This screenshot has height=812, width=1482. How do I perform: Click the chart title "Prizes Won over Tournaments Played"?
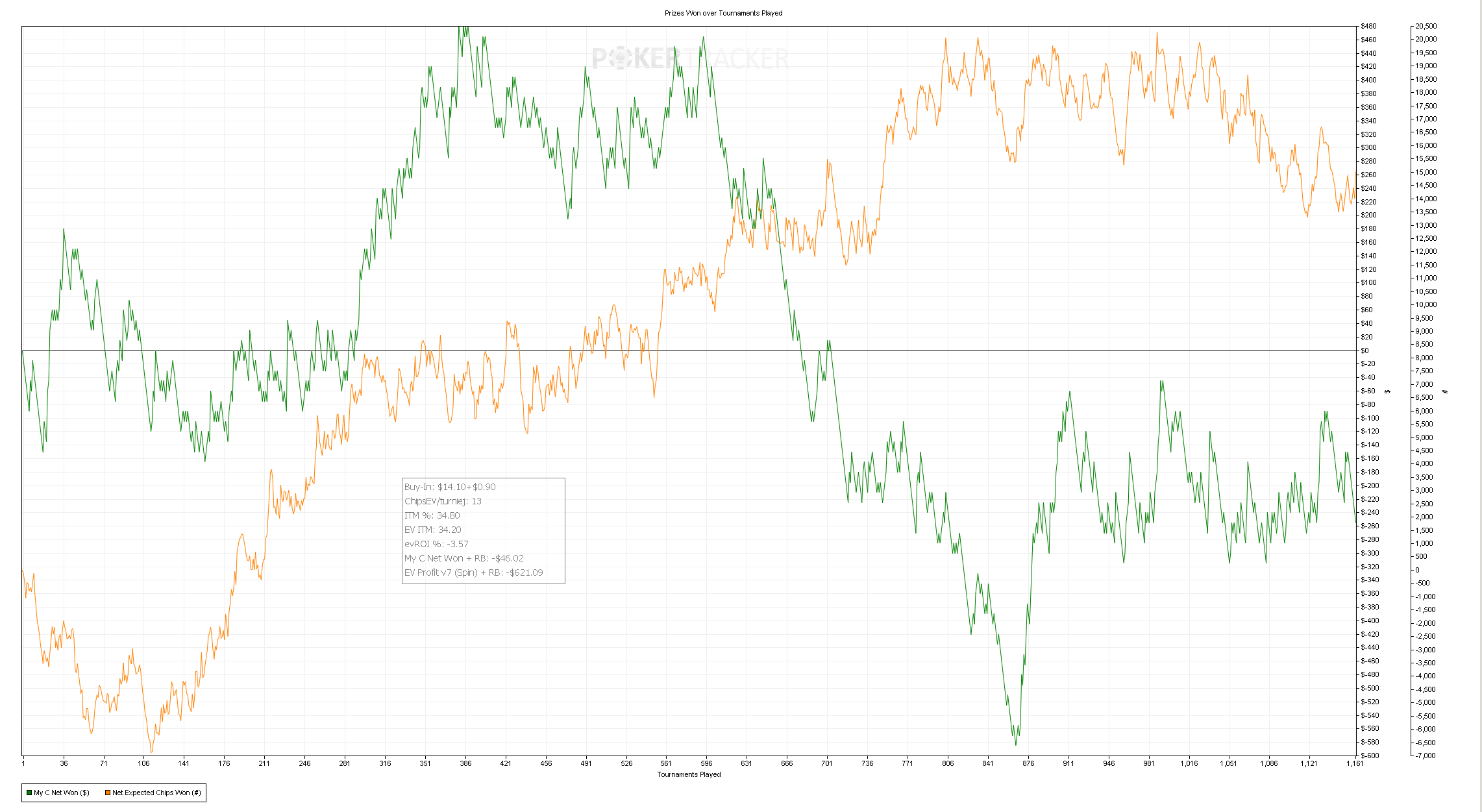coord(723,13)
